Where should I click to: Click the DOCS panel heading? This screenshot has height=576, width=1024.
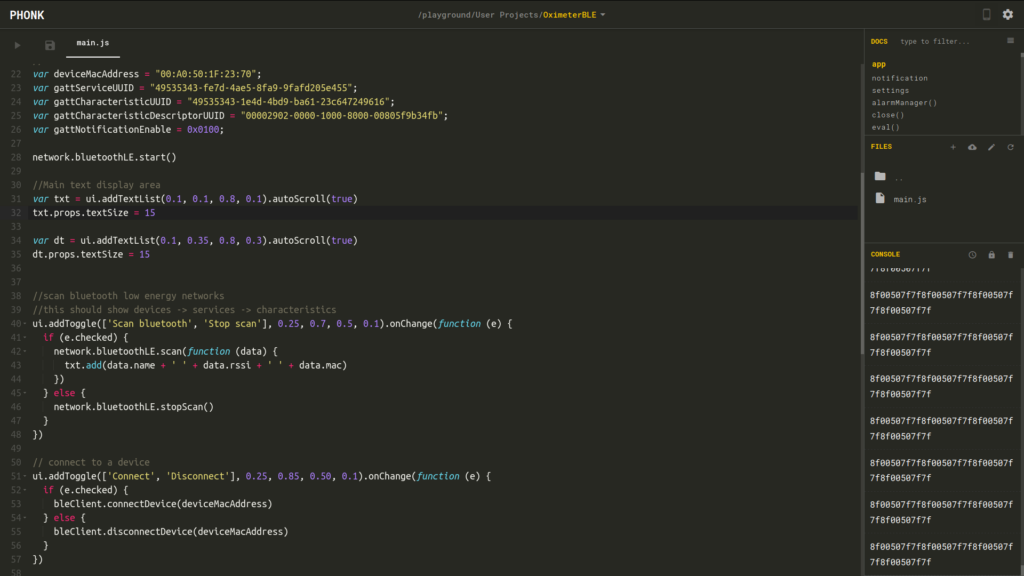point(879,42)
